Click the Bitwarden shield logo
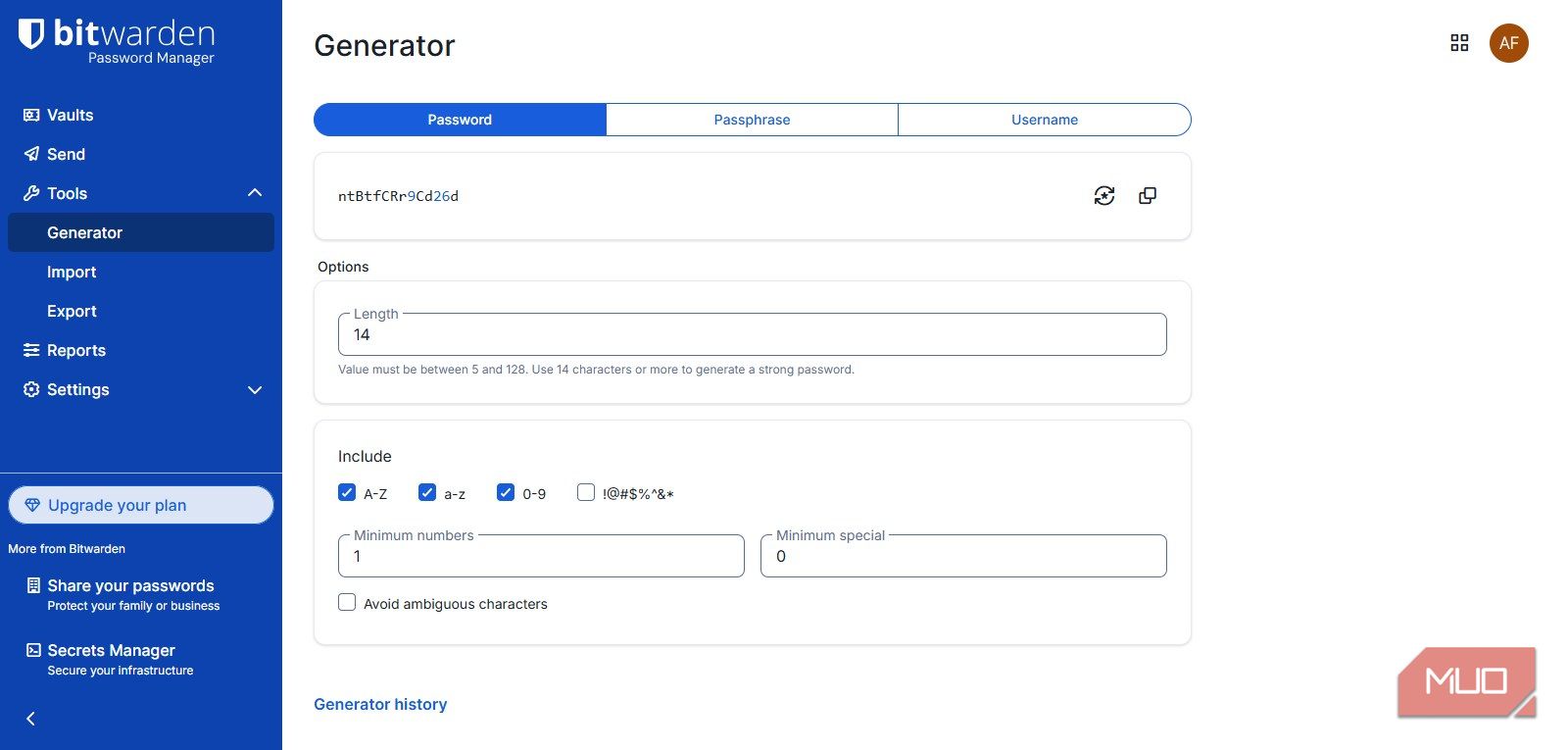Screen dimensions: 1568x750 [31, 34]
